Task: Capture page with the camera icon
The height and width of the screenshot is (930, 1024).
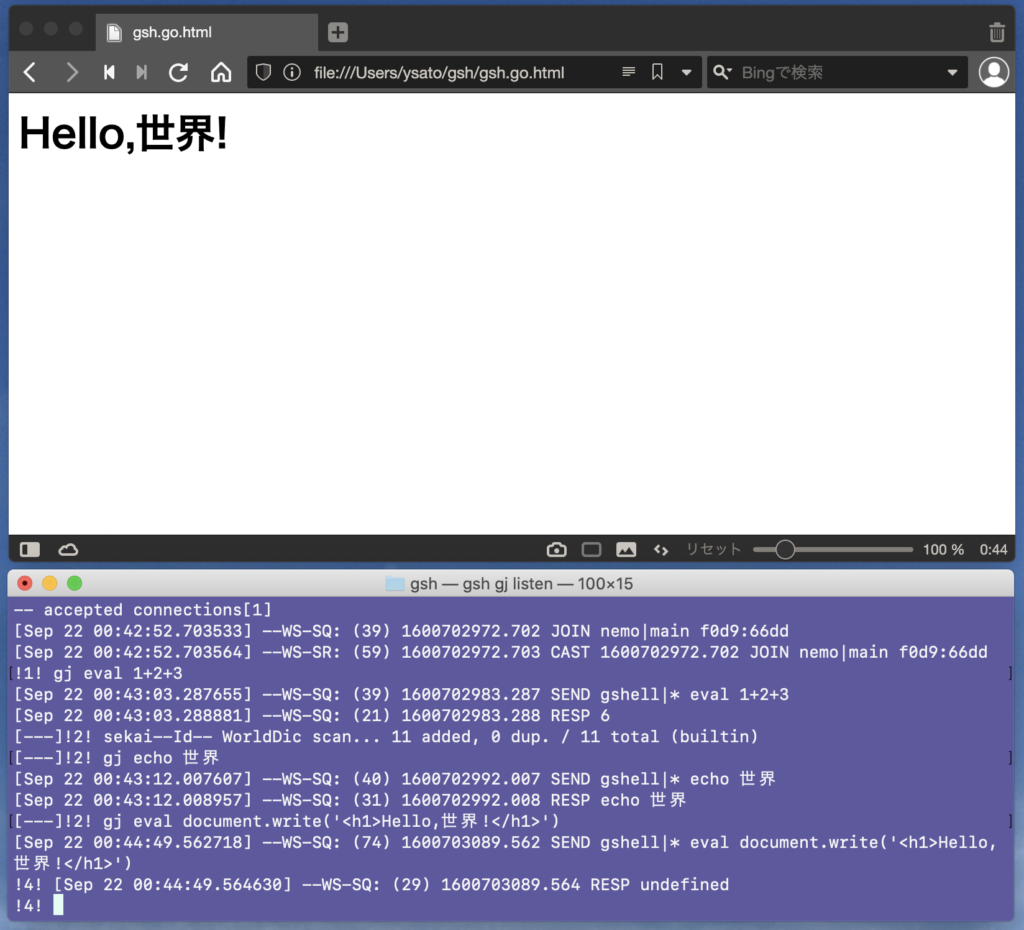Action: point(557,549)
